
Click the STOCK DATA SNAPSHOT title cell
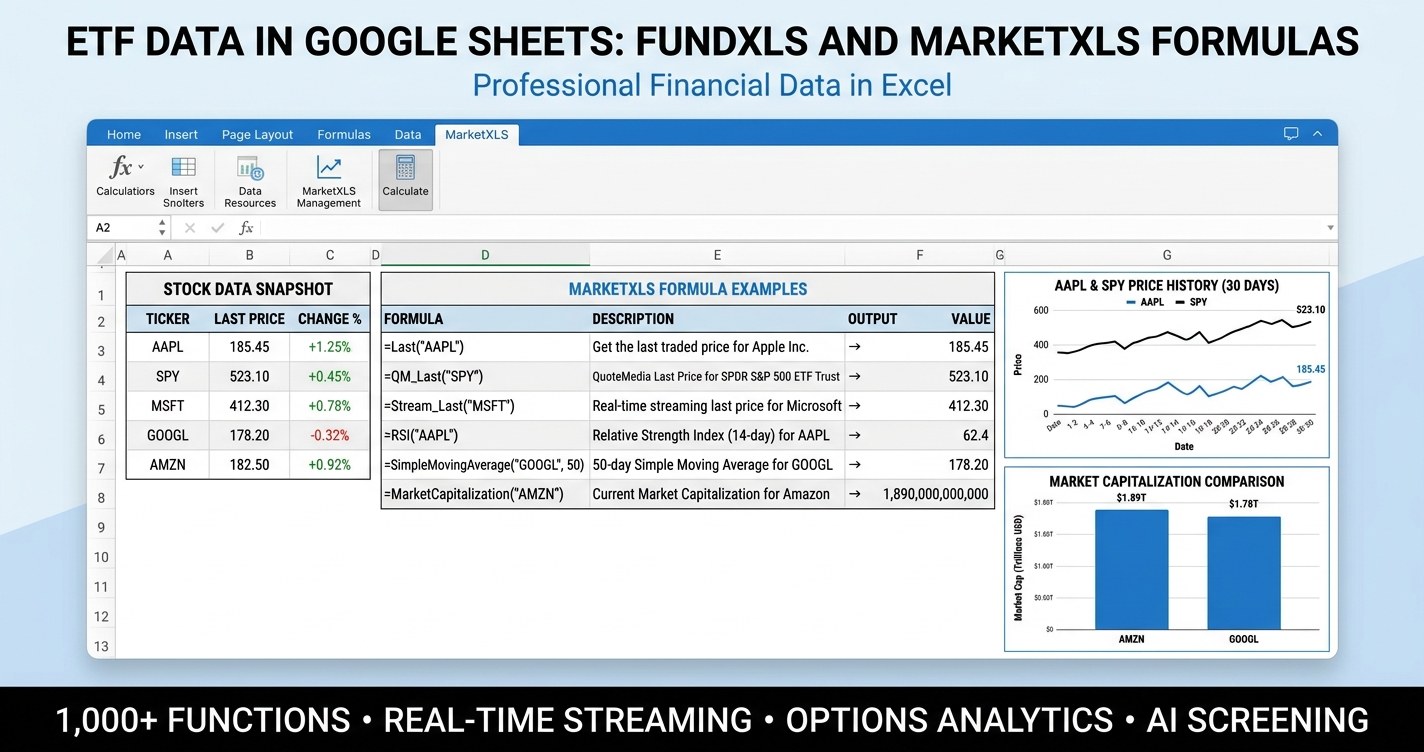[248, 289]
